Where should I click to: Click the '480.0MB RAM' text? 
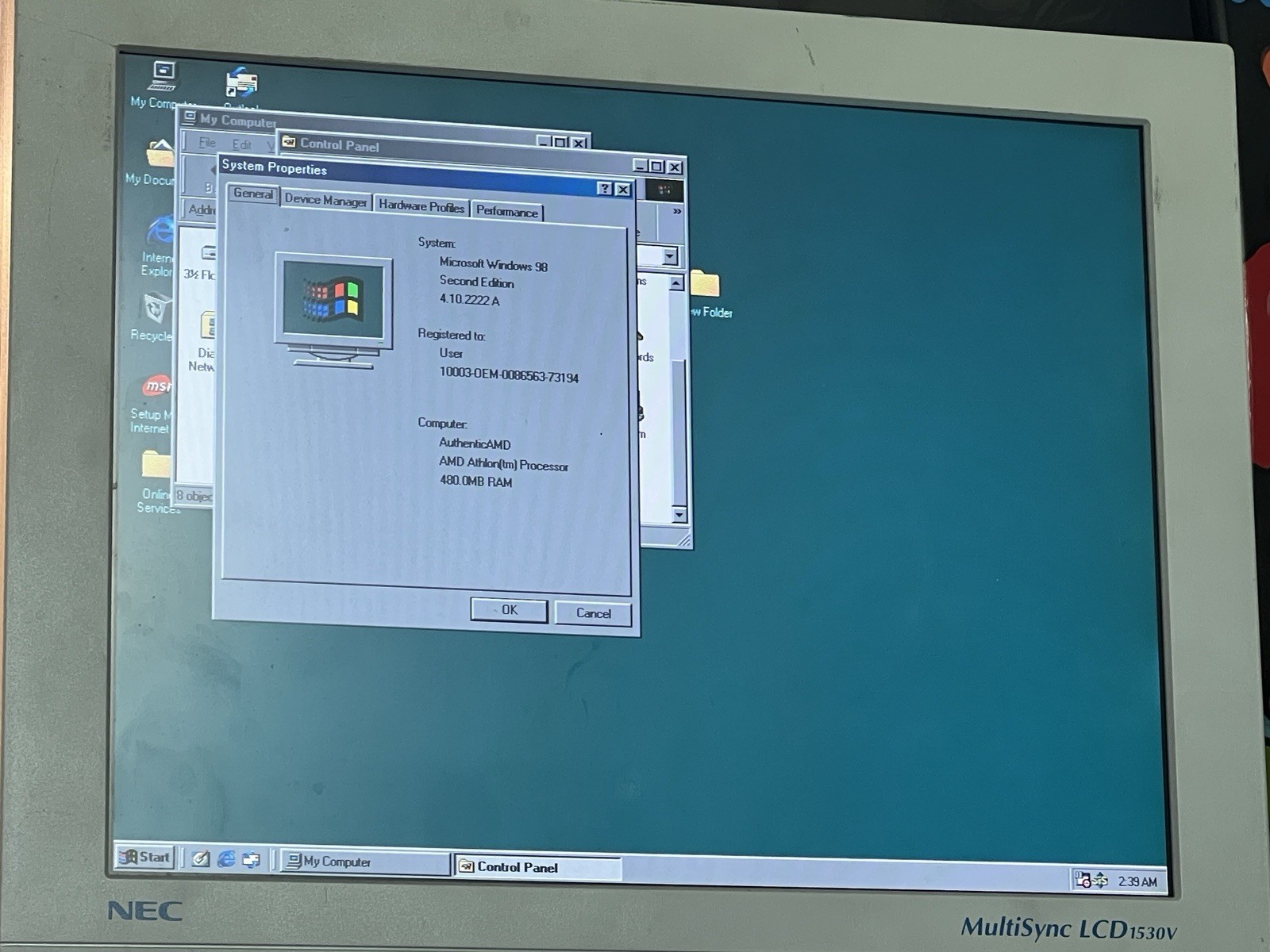point(476,482)
